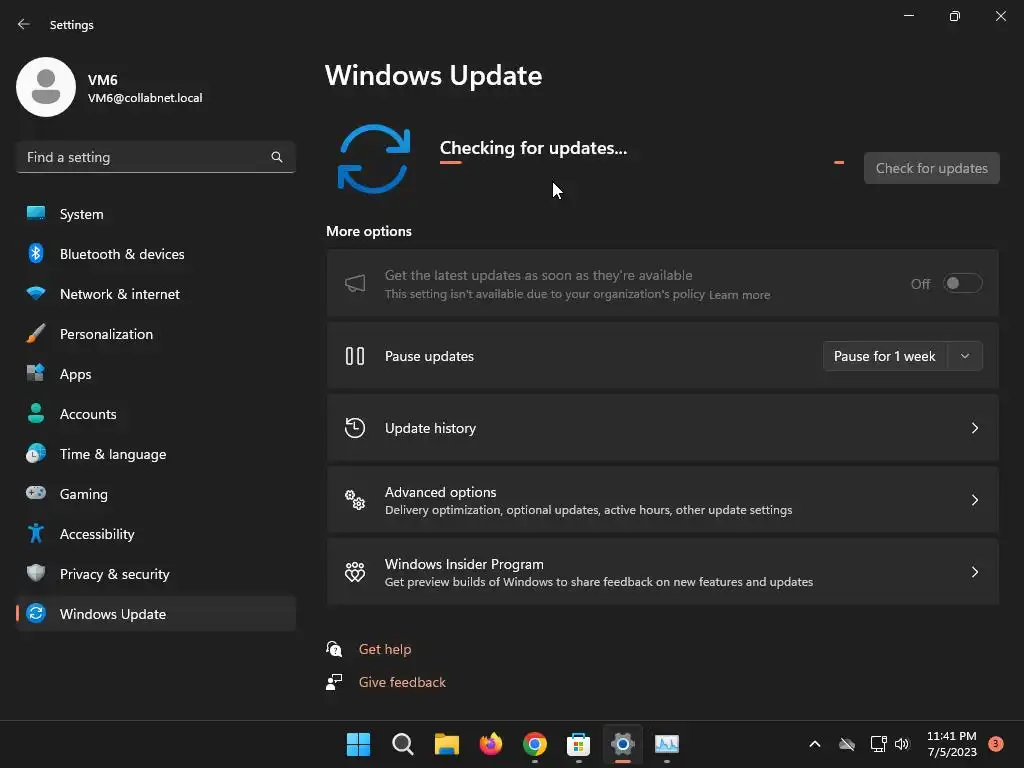Image resolution: width=1024 pixels, height=768 pixels.
Task: Click the Bluetooth icon in sidebar
Action: [36, 253]
